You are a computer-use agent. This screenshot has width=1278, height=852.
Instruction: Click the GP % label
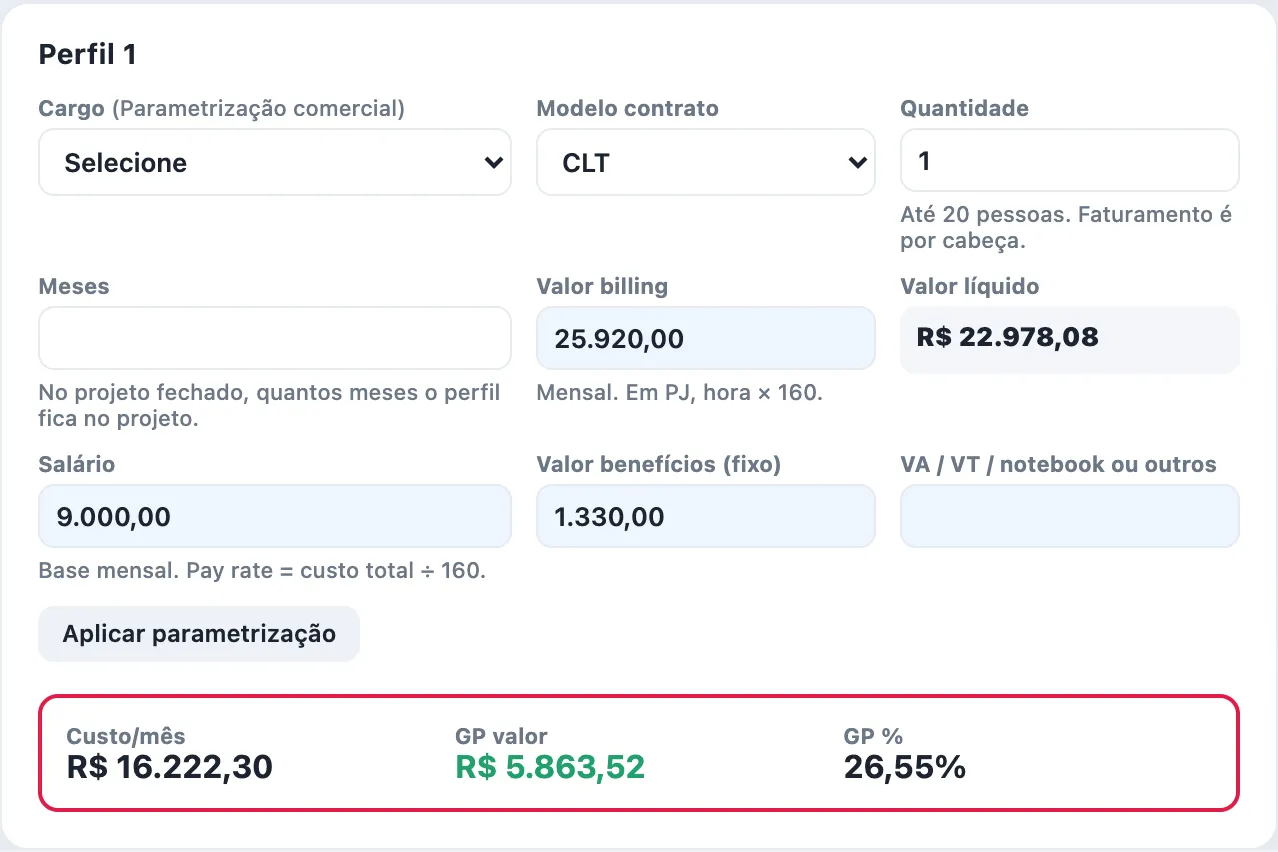pyautogui.click(x=874, y=737)
